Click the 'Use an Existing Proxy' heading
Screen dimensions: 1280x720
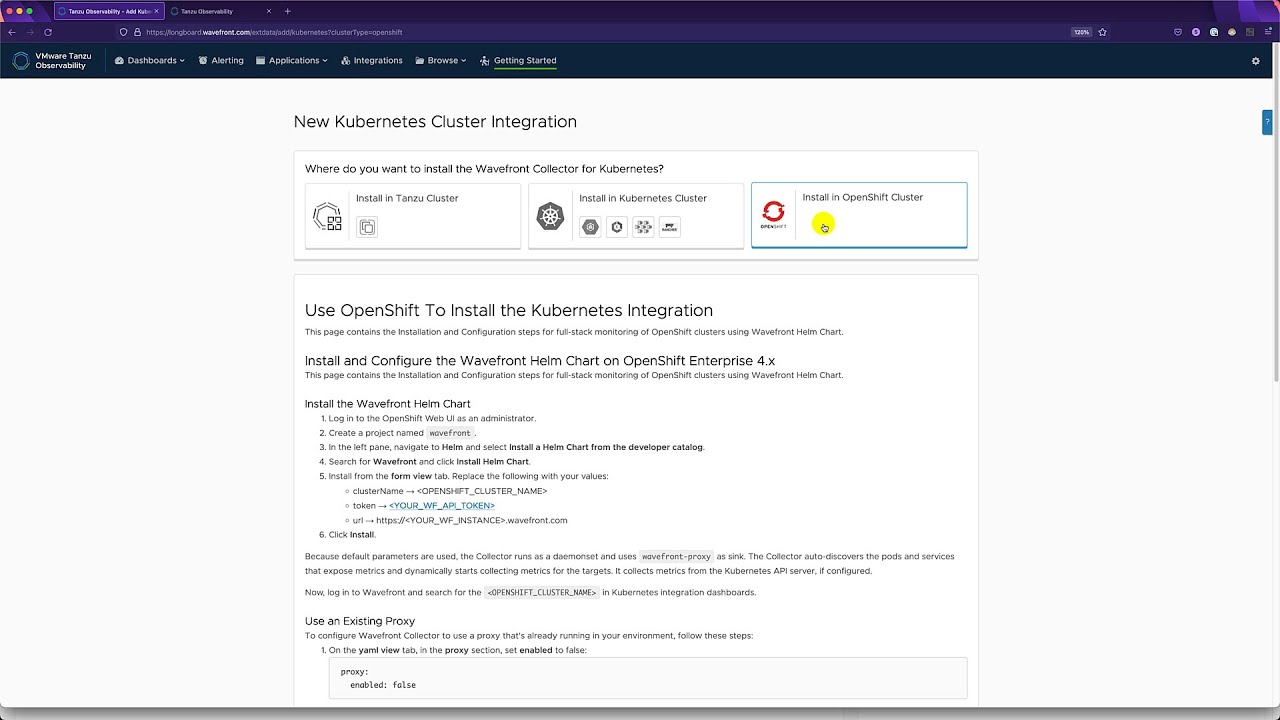point(360,621)
